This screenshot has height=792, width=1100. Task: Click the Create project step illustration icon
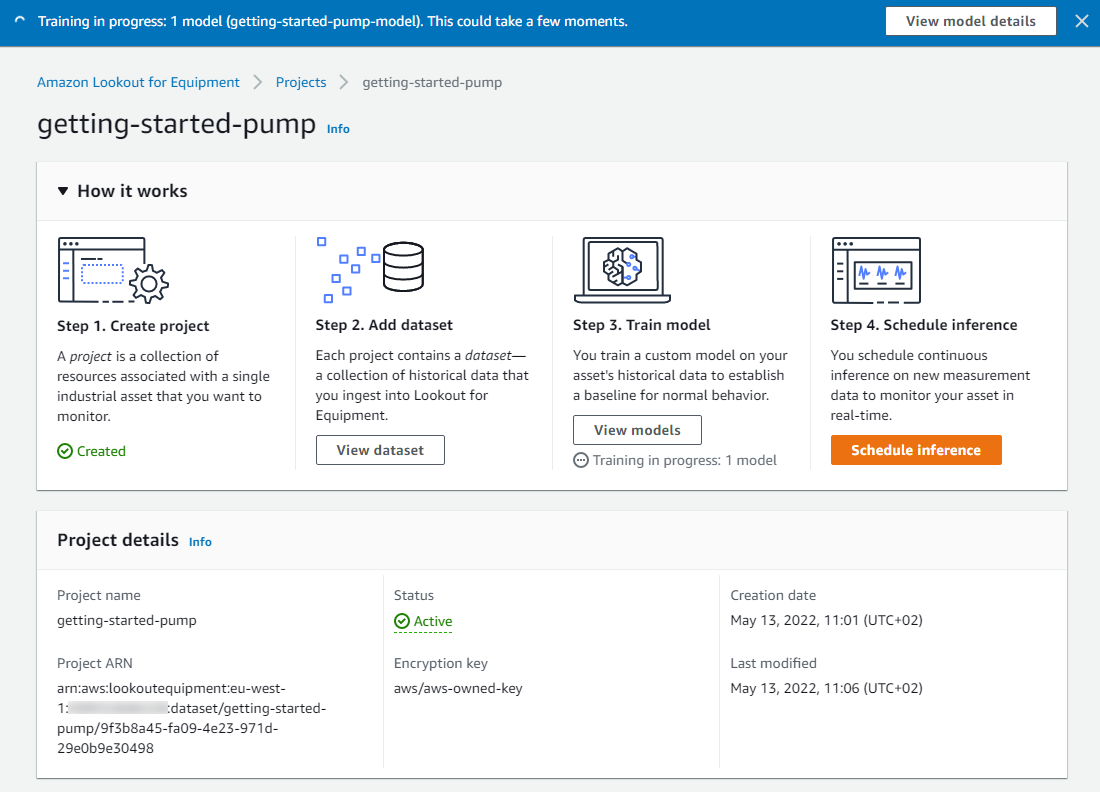pyautogui.click(x=113, y=270)
